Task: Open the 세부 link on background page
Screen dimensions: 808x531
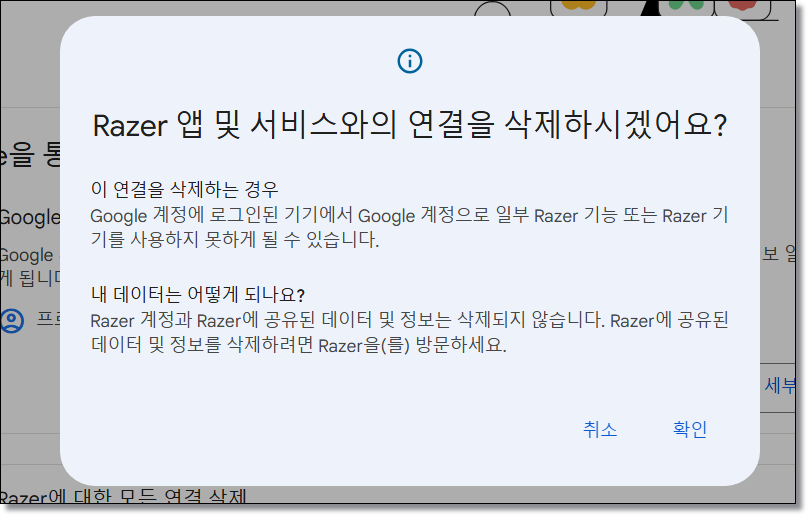Action: [780, 385]
